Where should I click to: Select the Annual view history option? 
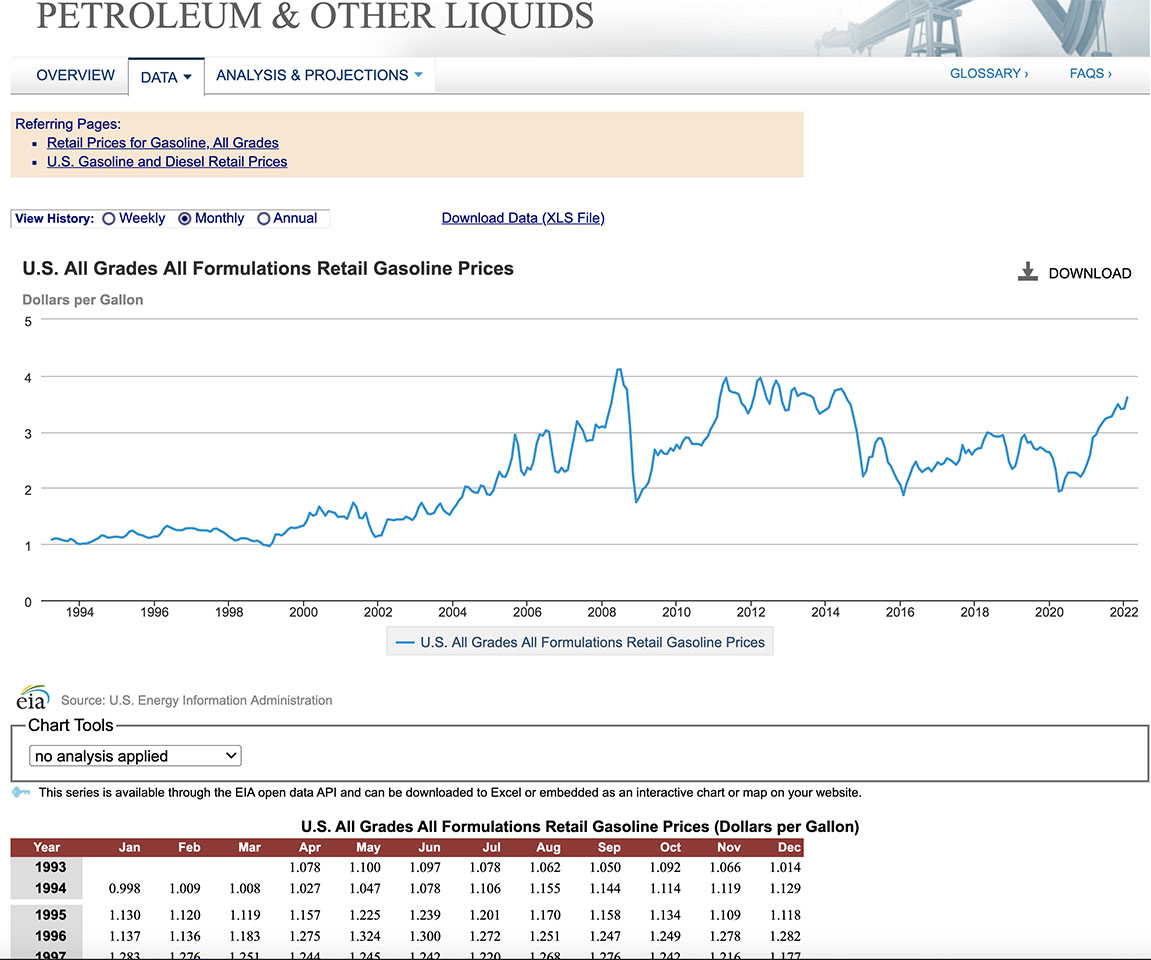pos(264,219)
